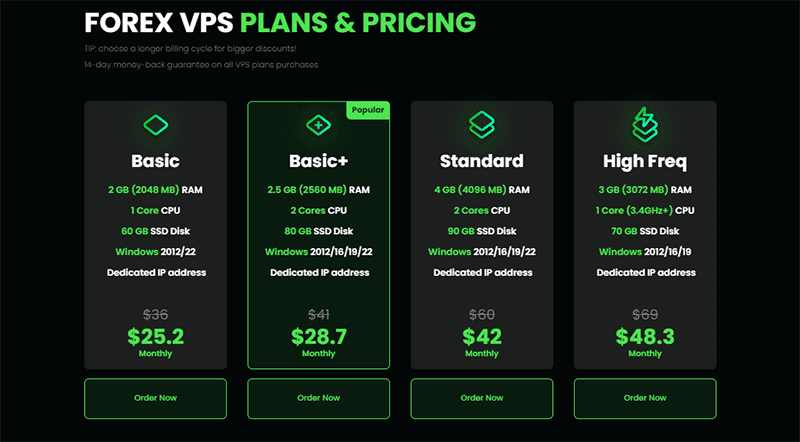This screenshot has height=442, width=800.
Task: Click the Standard plan heading
Action: (x=482, y=160)
